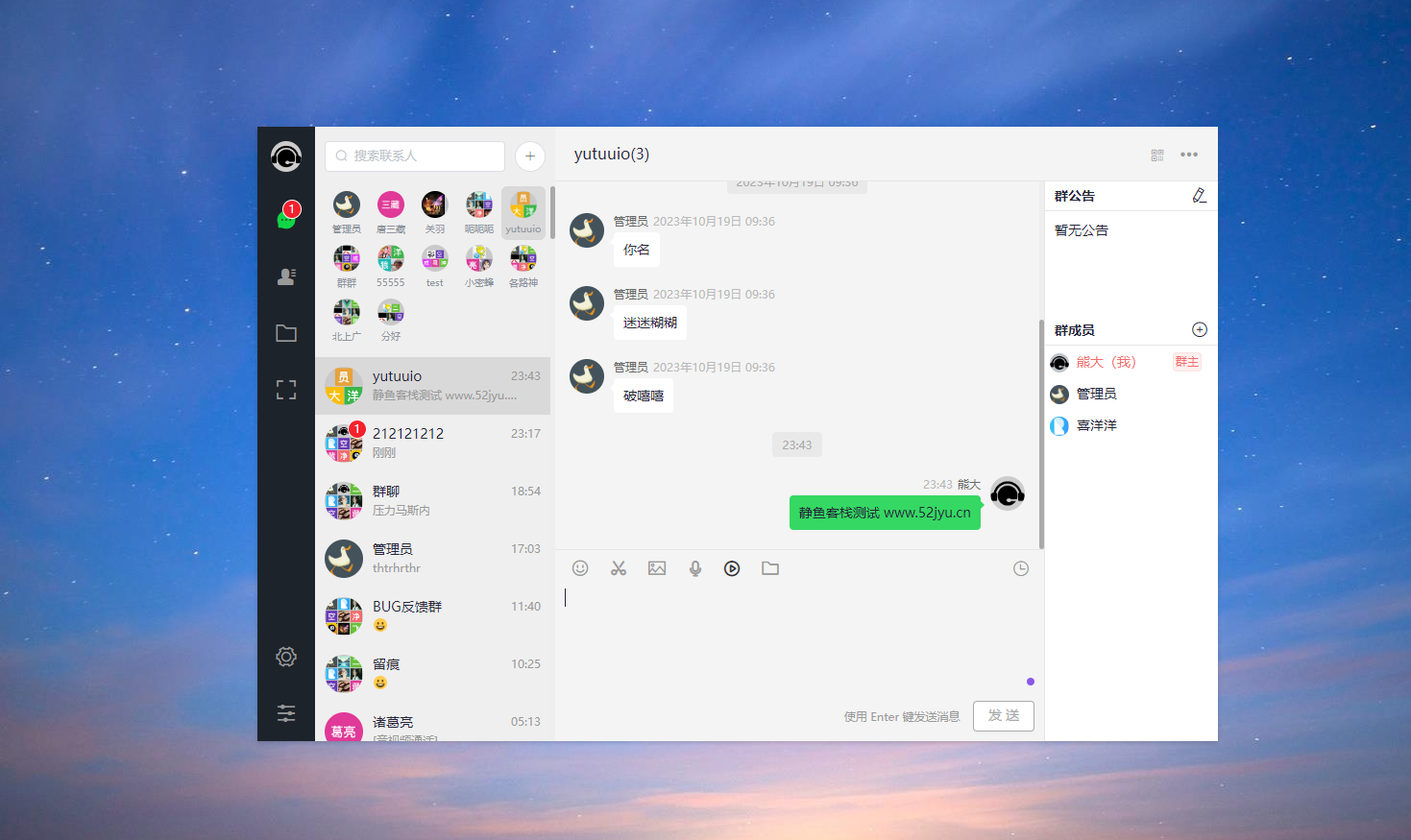Show the group QR code icon
The image size is (1411, 840).
coord(1157,155)
